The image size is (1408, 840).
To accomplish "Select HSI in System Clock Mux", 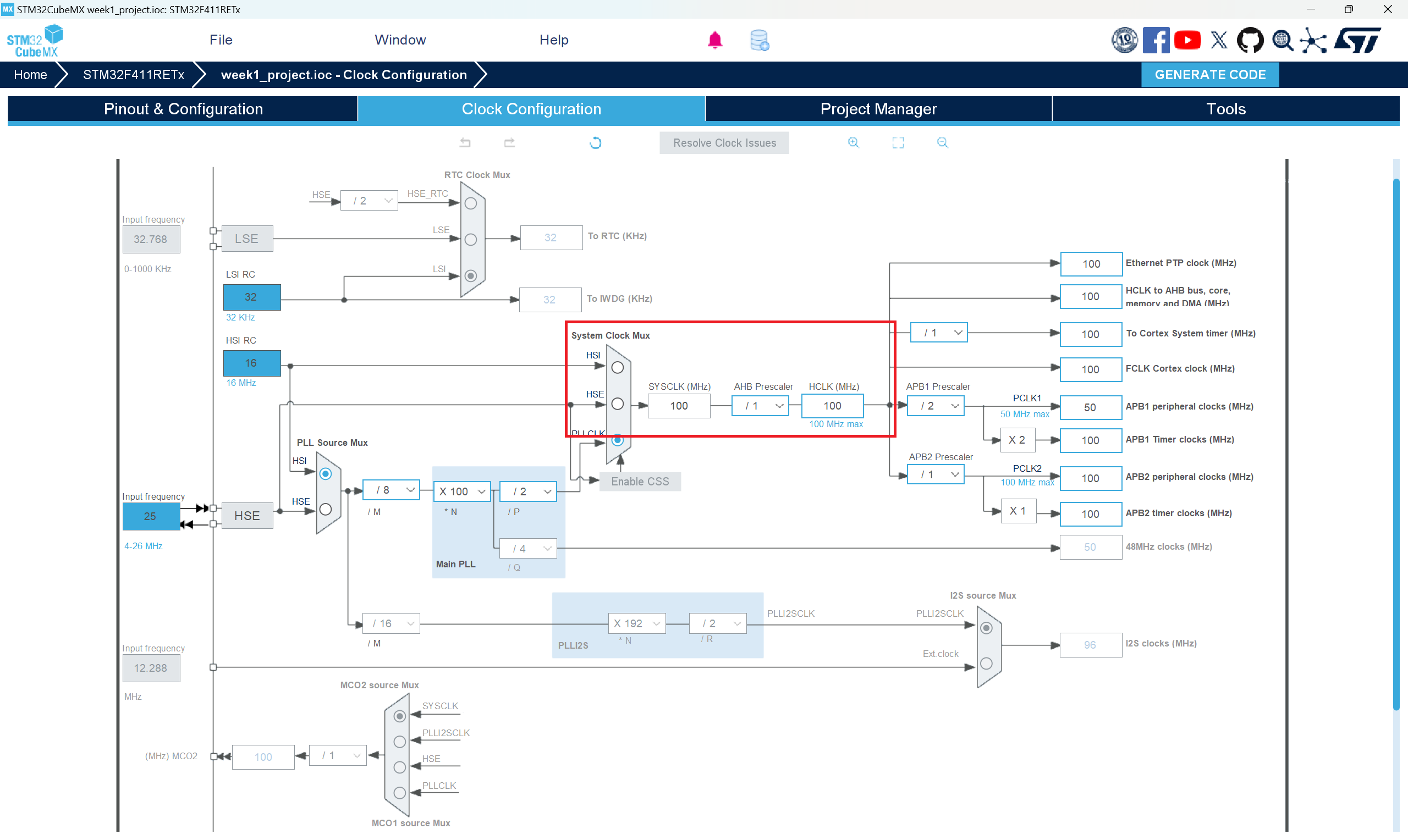I will [x=618, y=367].
